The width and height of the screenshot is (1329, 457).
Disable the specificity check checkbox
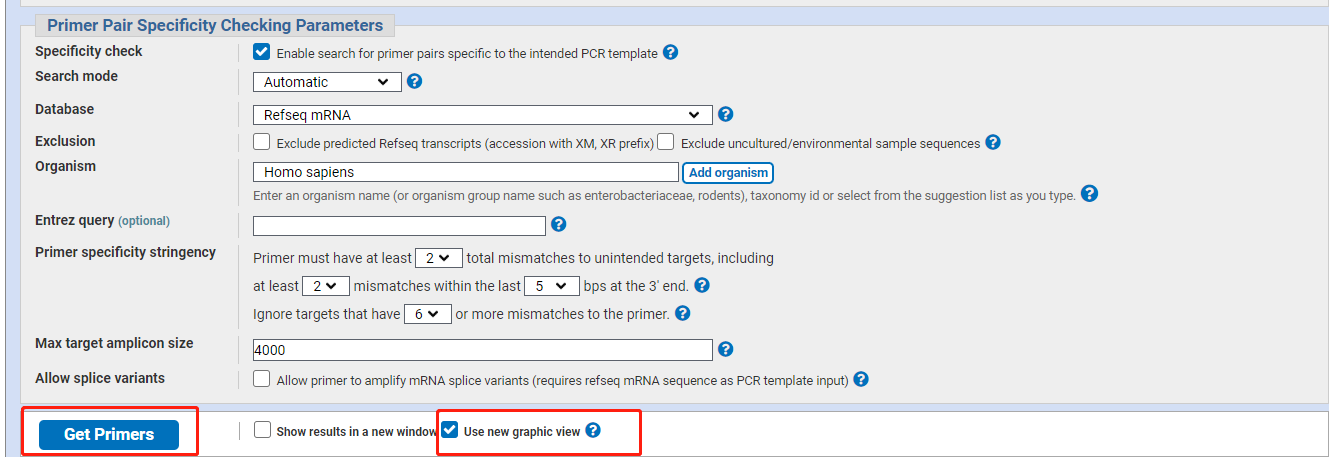pyautogui.click(x=262, y=52)
